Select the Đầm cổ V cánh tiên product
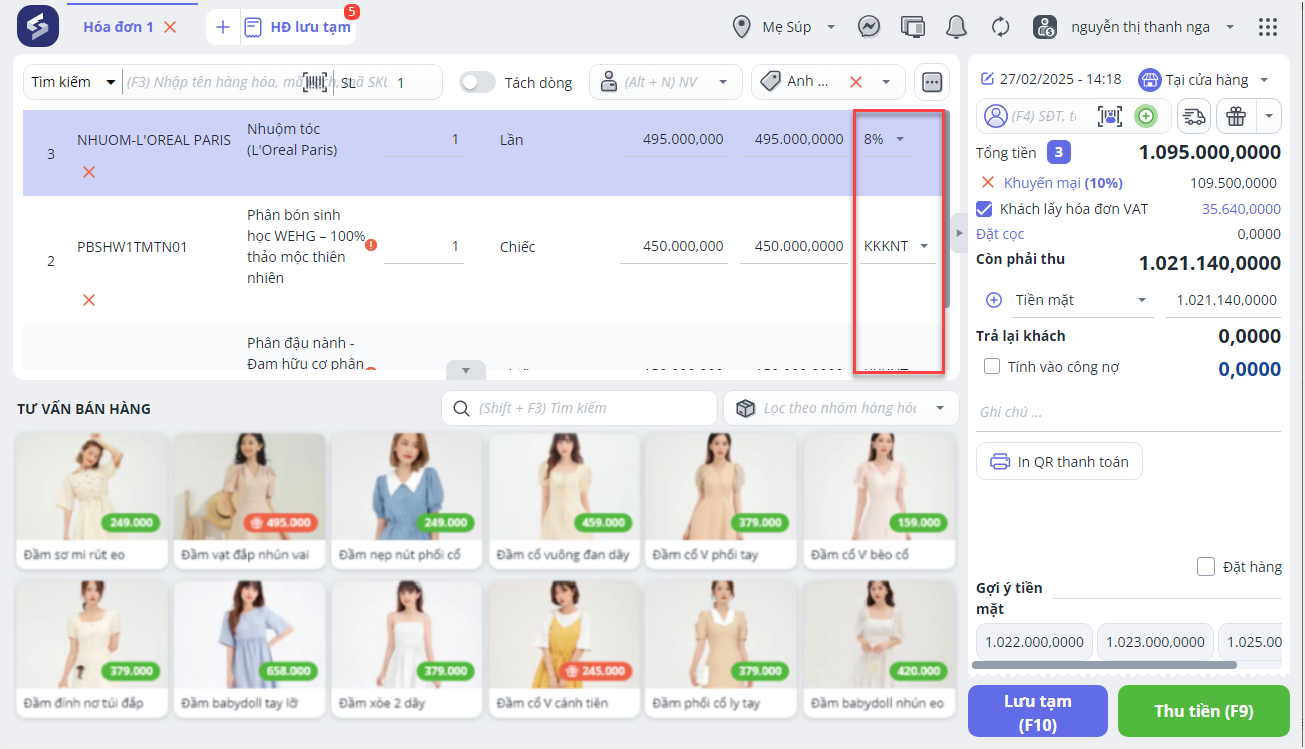The height and width of the screenshot is (749, 1305). (565, 649)
